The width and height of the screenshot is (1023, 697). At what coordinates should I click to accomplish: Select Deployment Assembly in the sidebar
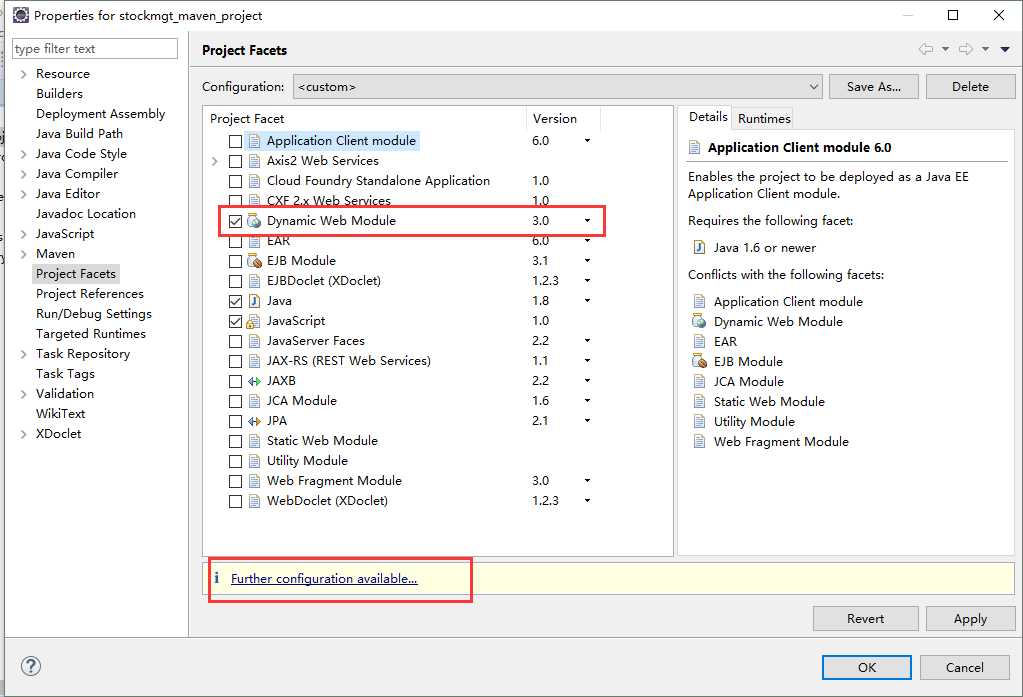100,114
